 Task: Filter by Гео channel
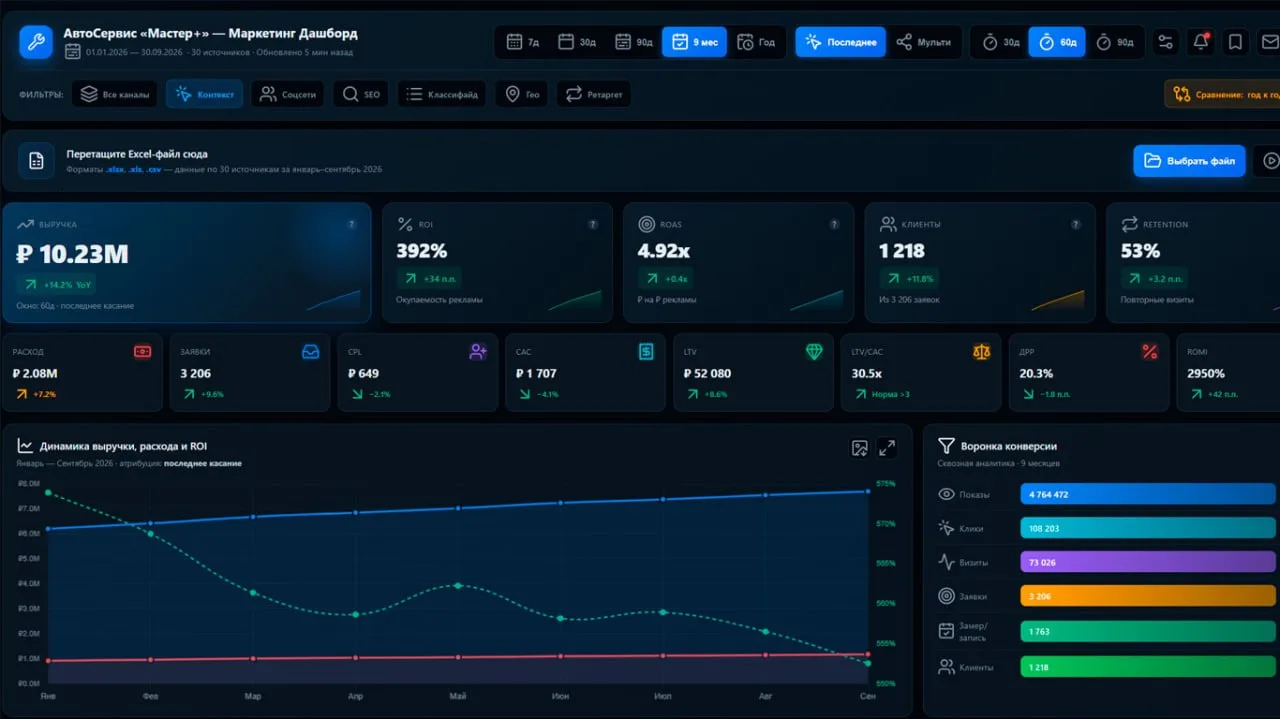point(521,95)
